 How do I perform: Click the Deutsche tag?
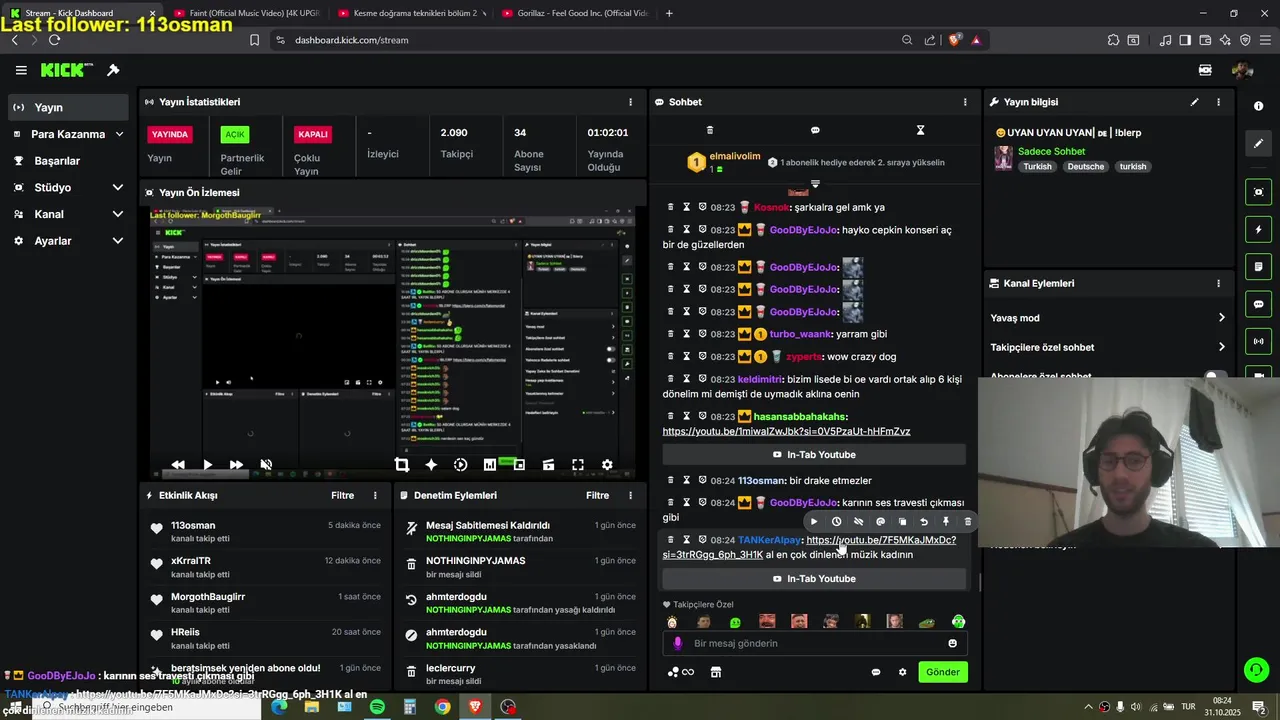click(1086, 167)
